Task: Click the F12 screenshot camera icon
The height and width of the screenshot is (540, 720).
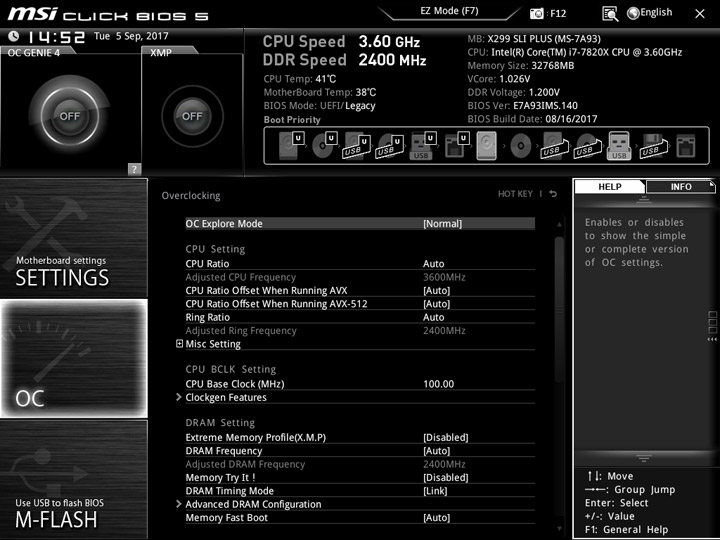Action: click(x=536, y=13)
